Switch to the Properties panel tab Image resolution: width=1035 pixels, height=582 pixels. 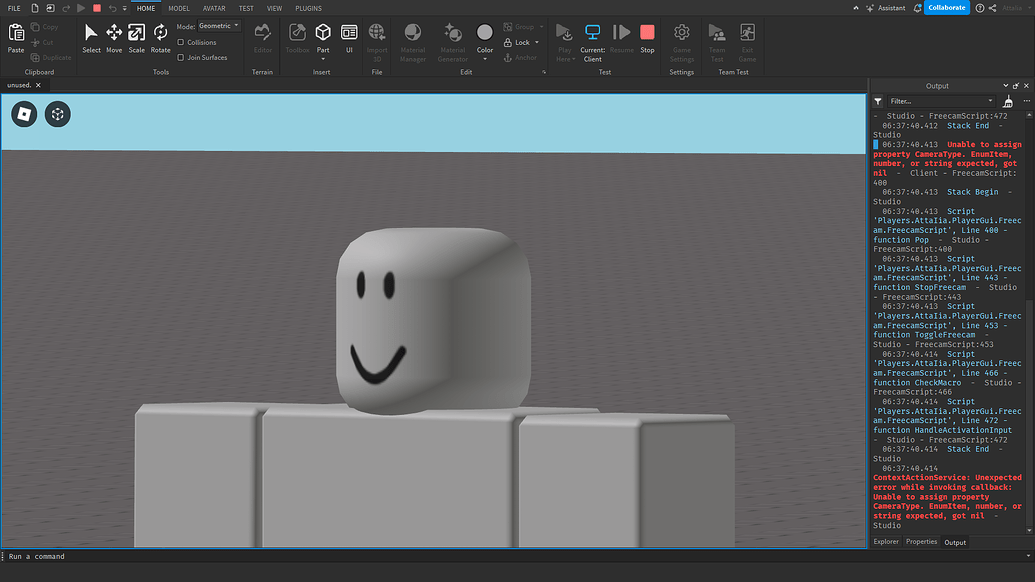921,542
